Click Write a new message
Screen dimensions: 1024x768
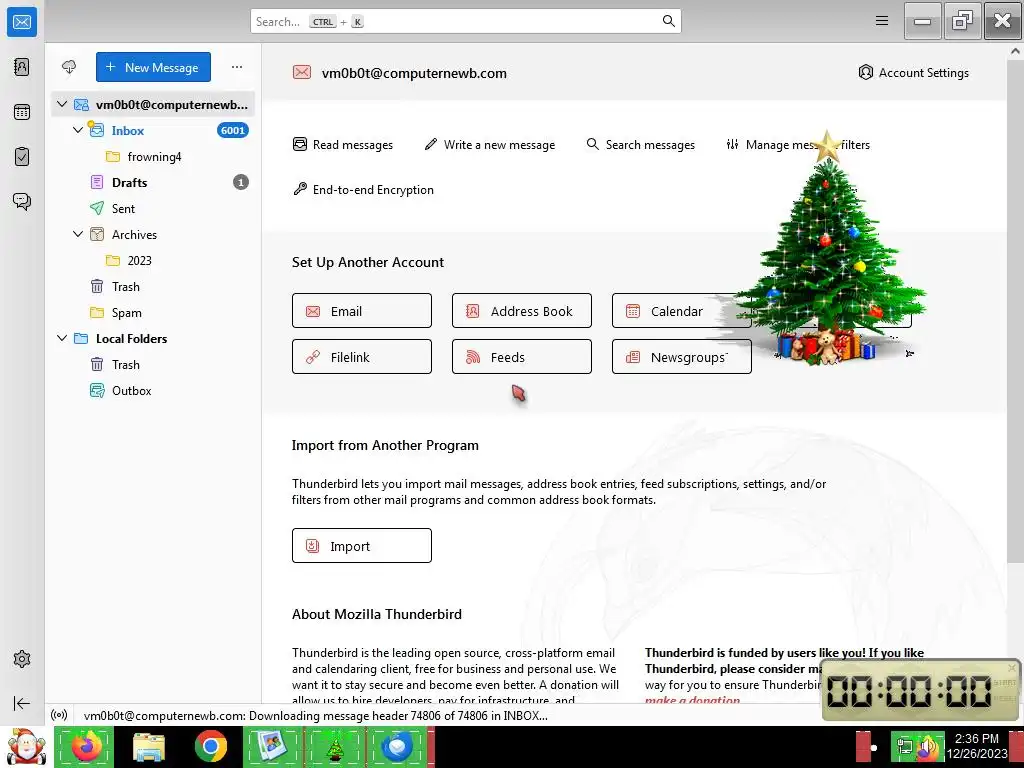click(490, 144)
